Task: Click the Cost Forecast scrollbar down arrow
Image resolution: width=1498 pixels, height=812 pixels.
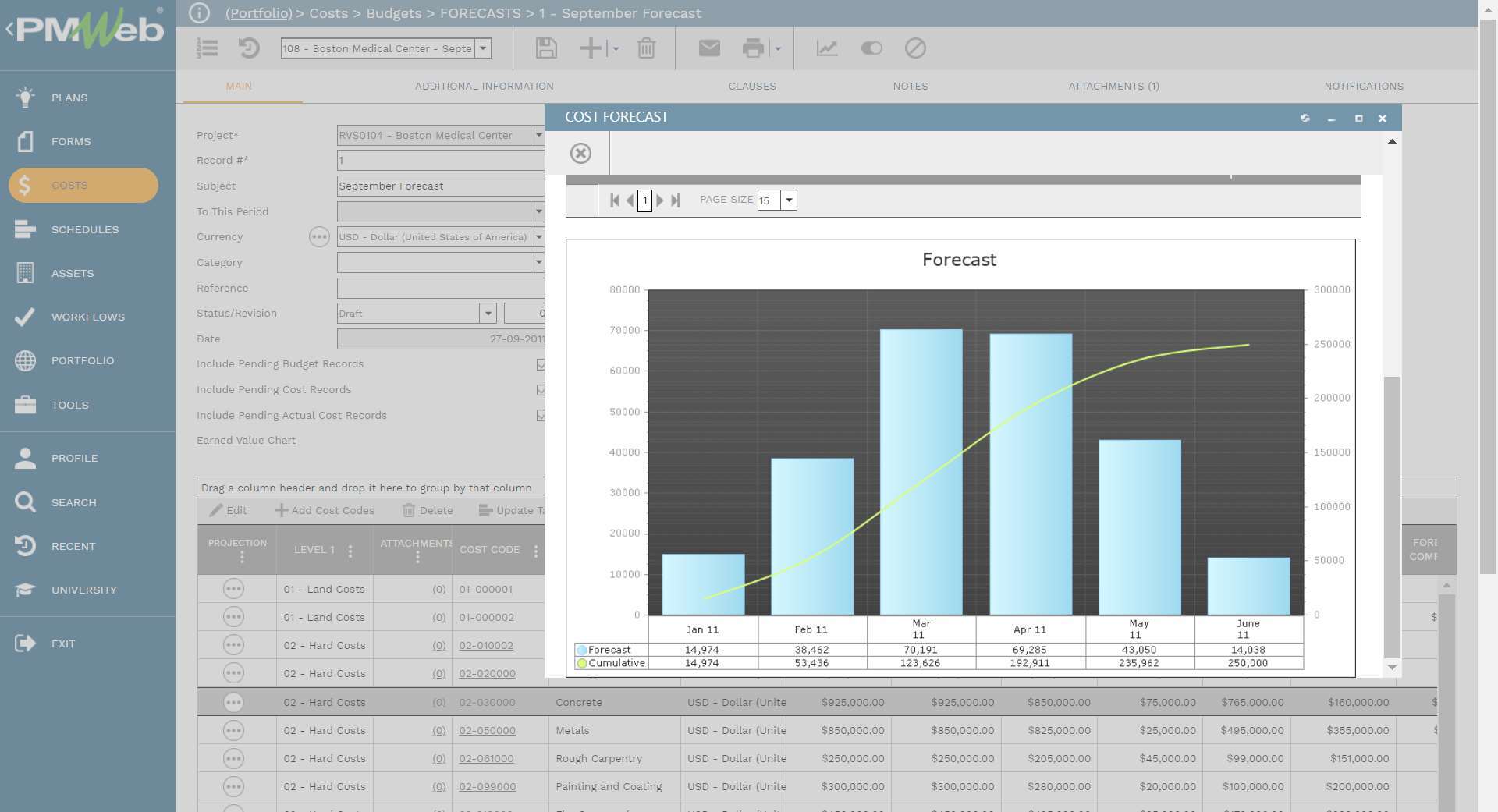Action: [1392, 668]
